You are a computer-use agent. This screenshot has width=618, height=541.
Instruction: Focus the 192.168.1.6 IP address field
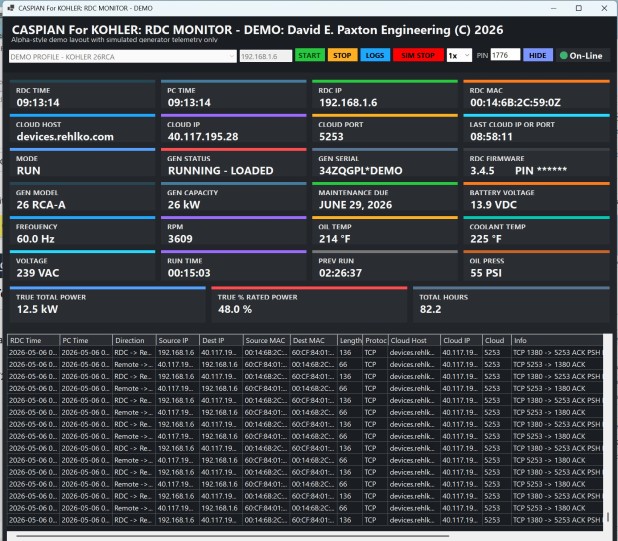click(x=266, y=56)
